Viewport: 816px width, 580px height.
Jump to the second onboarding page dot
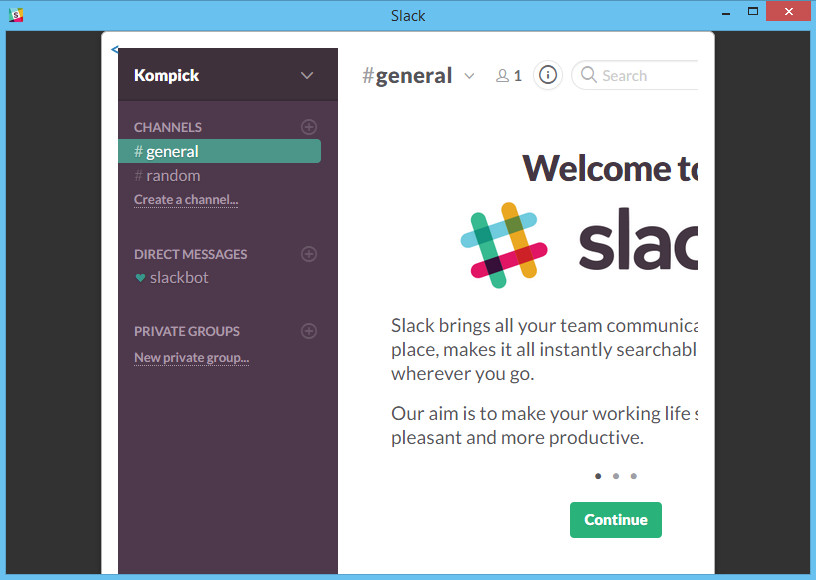616,476
